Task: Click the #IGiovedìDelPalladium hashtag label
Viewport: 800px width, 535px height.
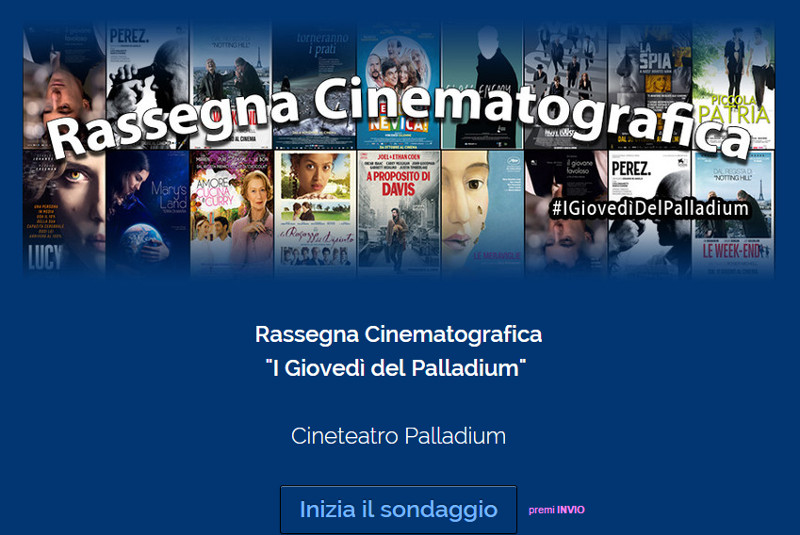Action: pos(650,209)
